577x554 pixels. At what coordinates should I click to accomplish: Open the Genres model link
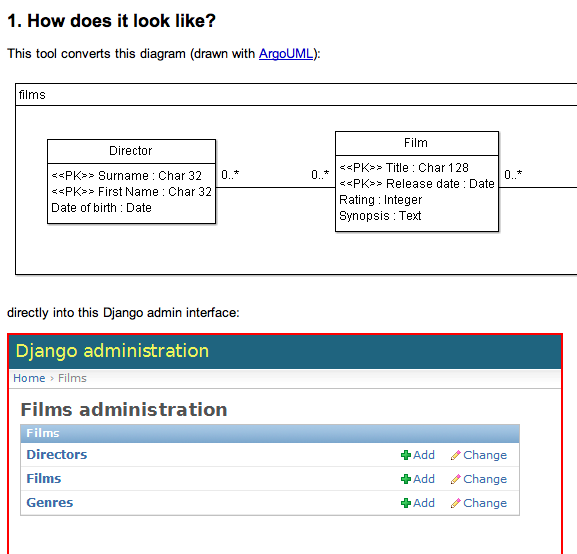coord(50,502)
